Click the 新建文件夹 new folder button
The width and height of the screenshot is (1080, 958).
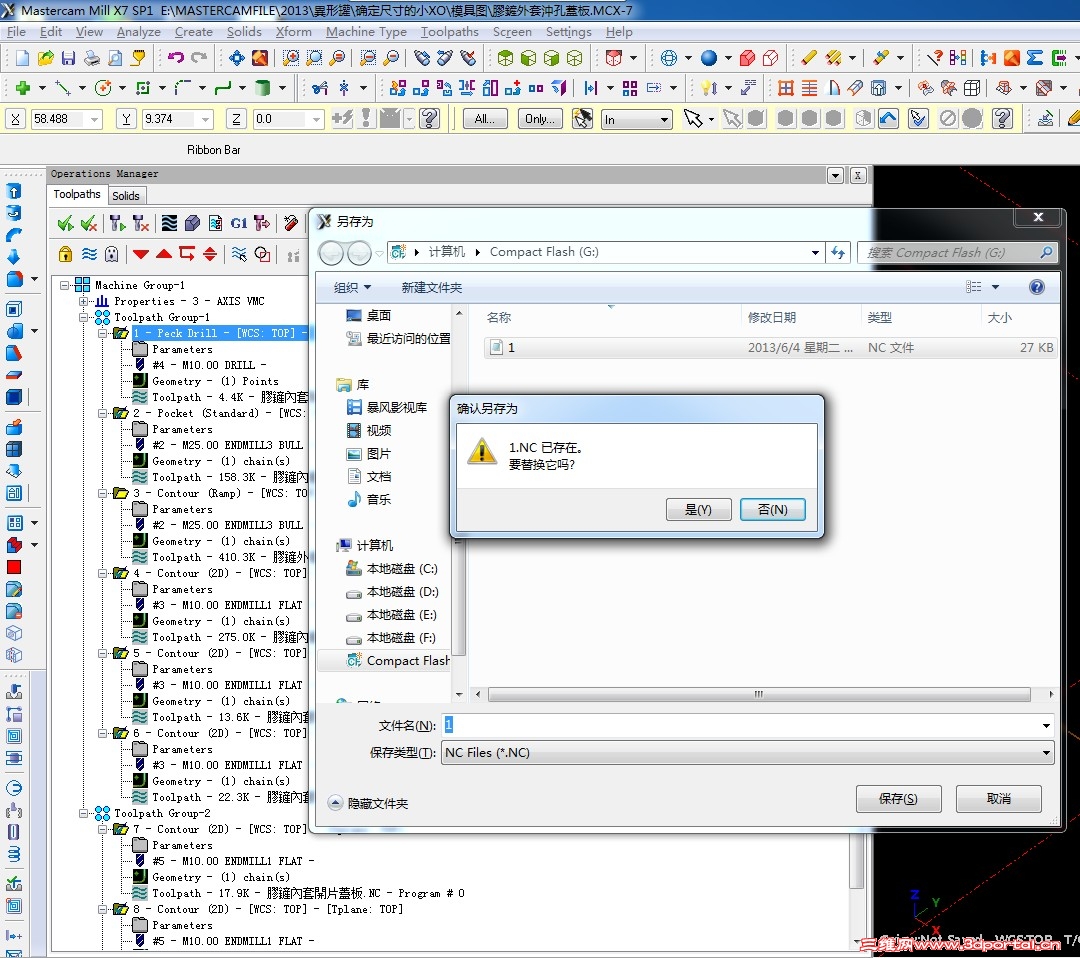pyautogui.click(x=431, y=288)
